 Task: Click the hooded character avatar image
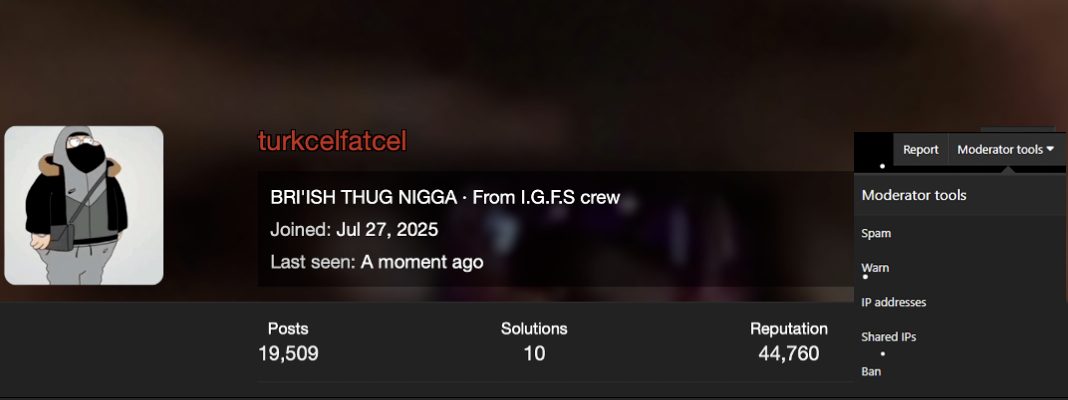pos(84,205)
